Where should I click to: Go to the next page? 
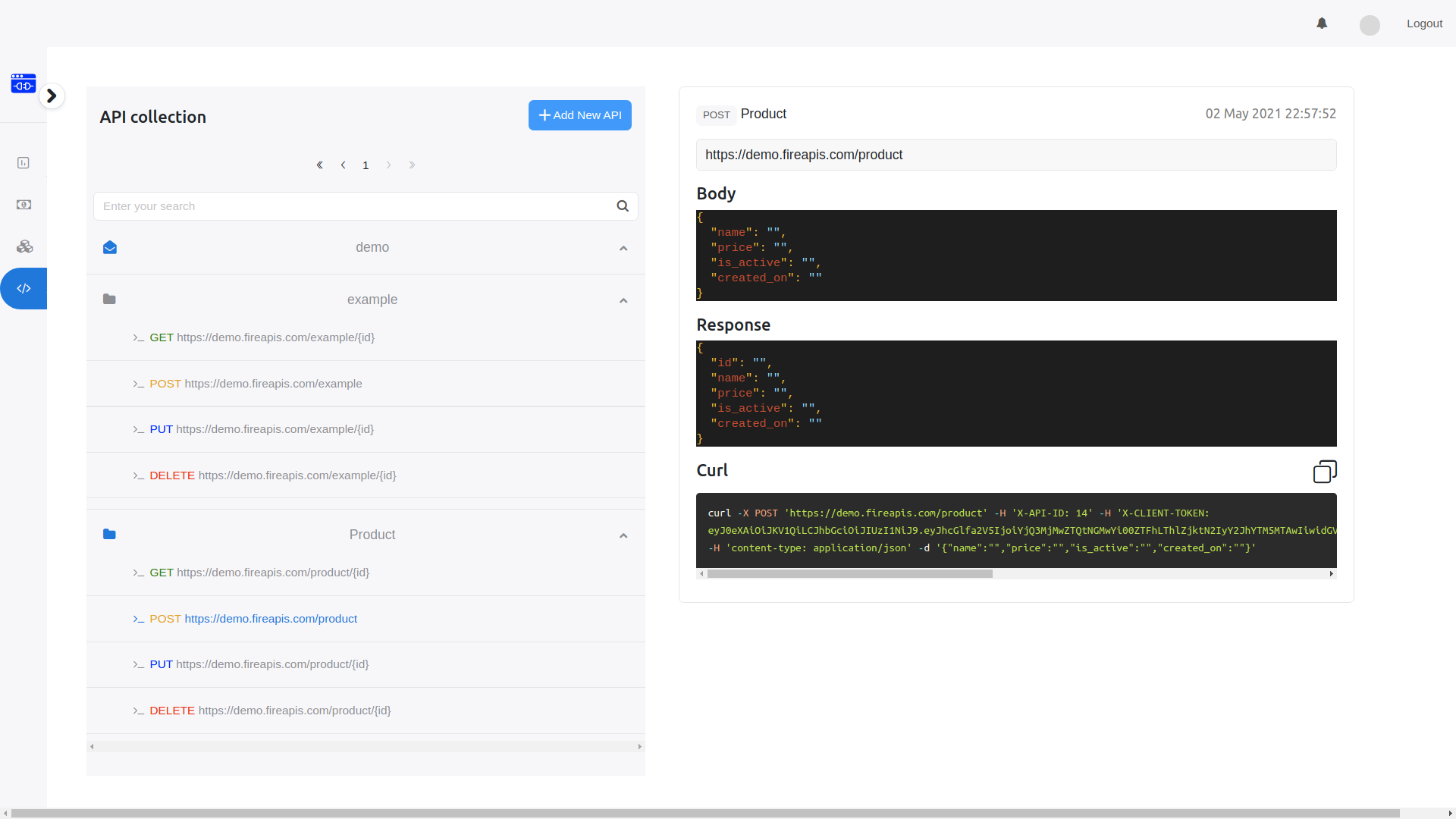(388, 165)
